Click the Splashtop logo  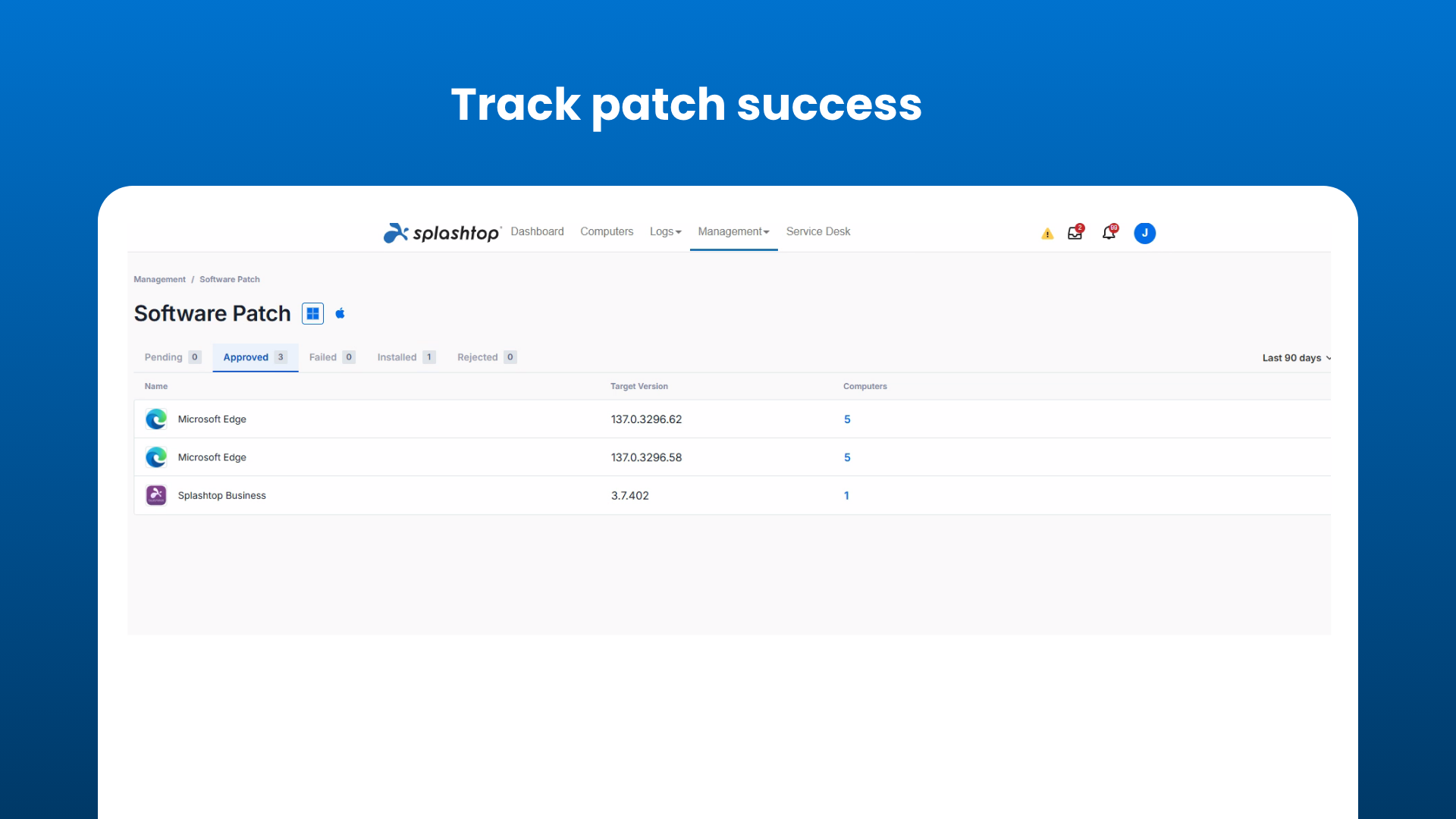[442, 232]
